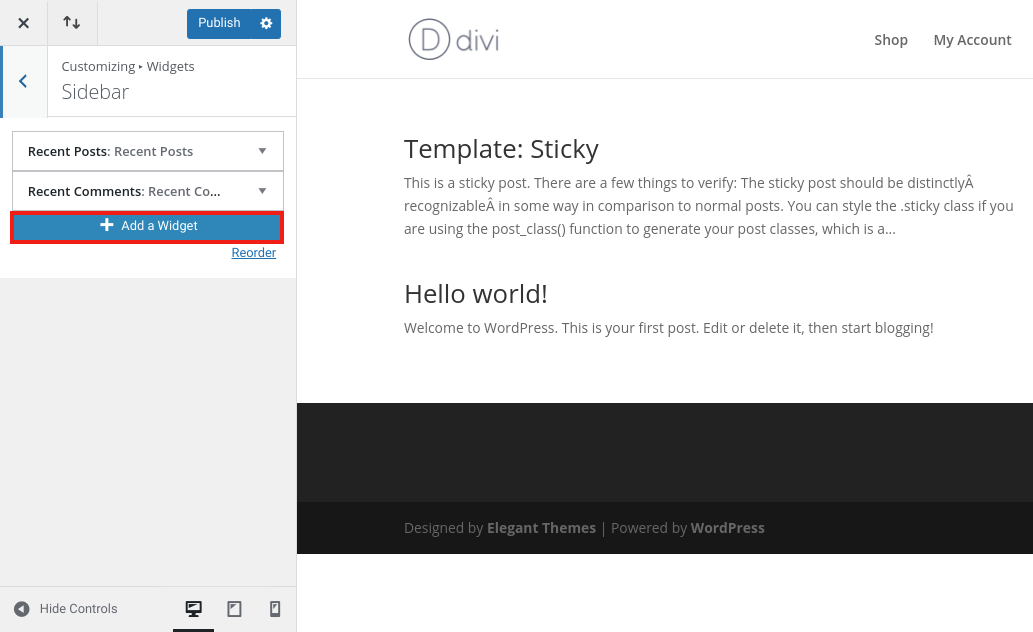Click the up-down arrows import/export icon

point(72,23)
